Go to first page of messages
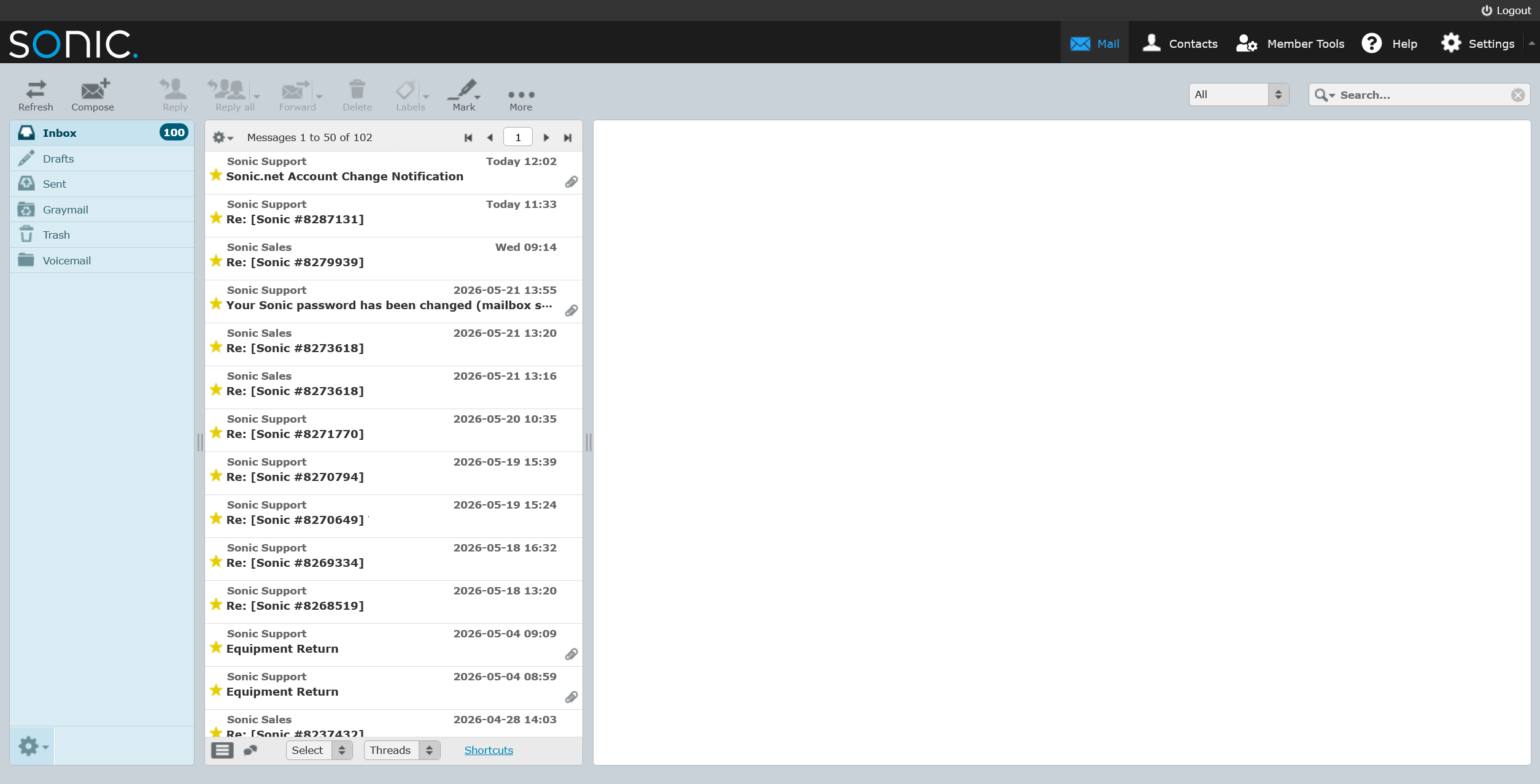Viewport: 1540px width, 784px height. (468, 137)
